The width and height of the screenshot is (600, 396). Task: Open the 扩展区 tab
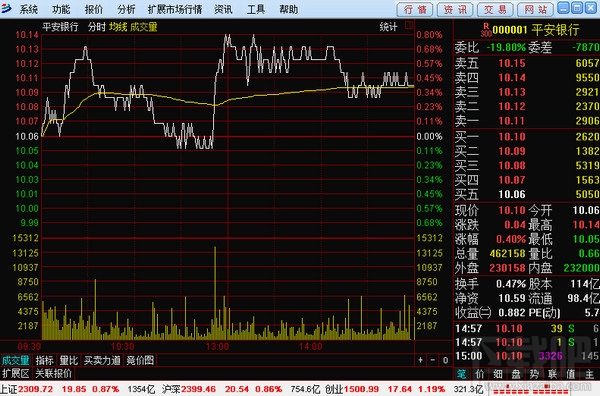(x=16, y=373)
